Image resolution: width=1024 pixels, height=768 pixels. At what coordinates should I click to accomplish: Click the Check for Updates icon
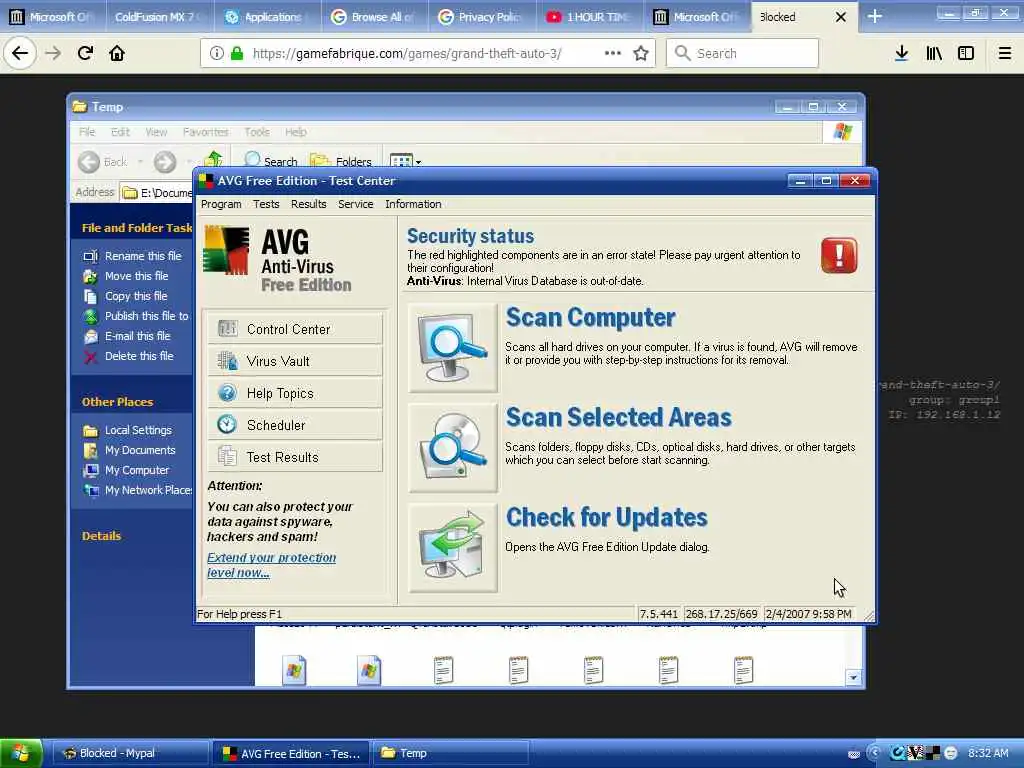(453, 548)
